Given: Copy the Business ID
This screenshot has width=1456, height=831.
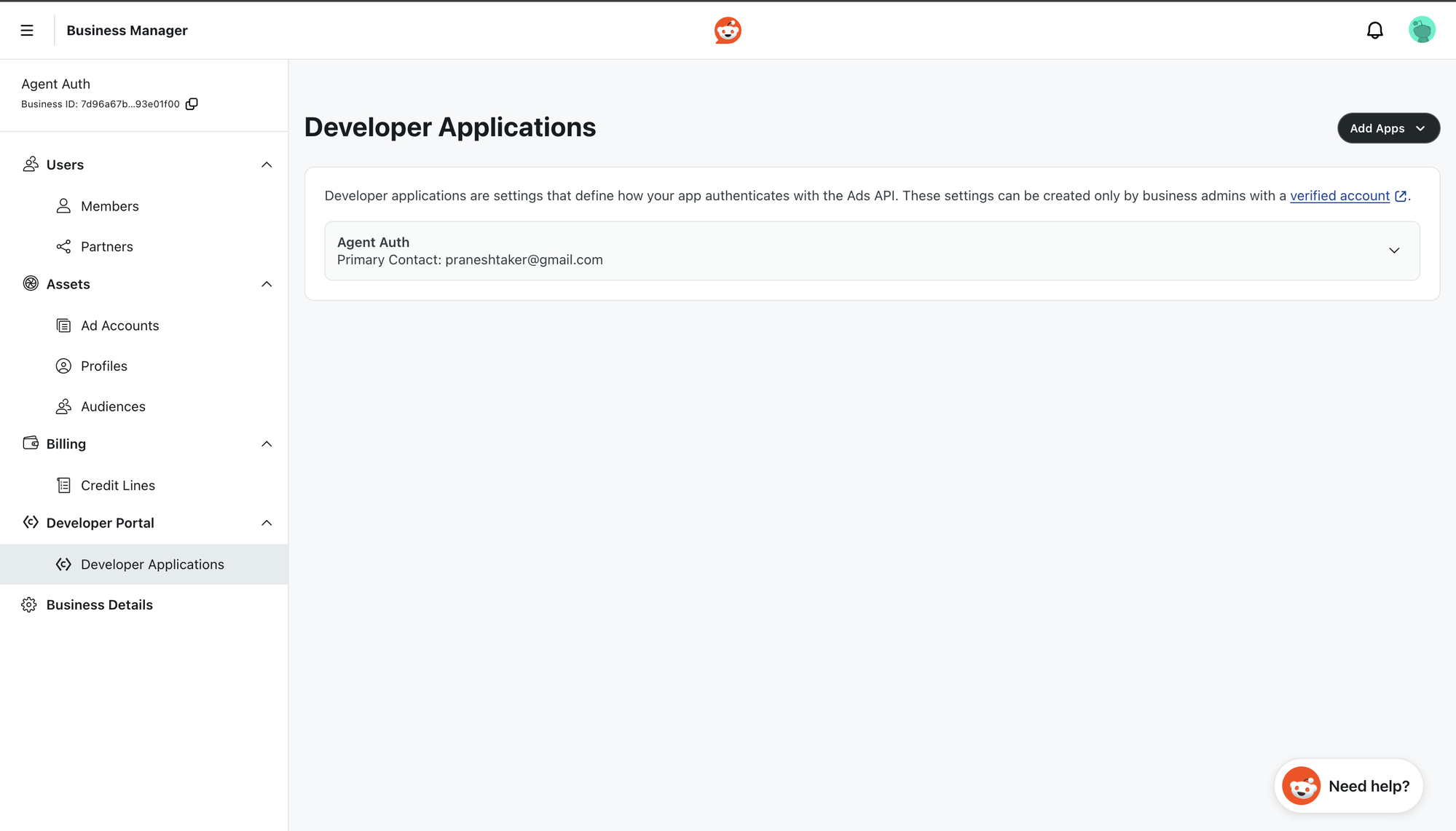Looking at the screenshot, I should pos(192,104).
